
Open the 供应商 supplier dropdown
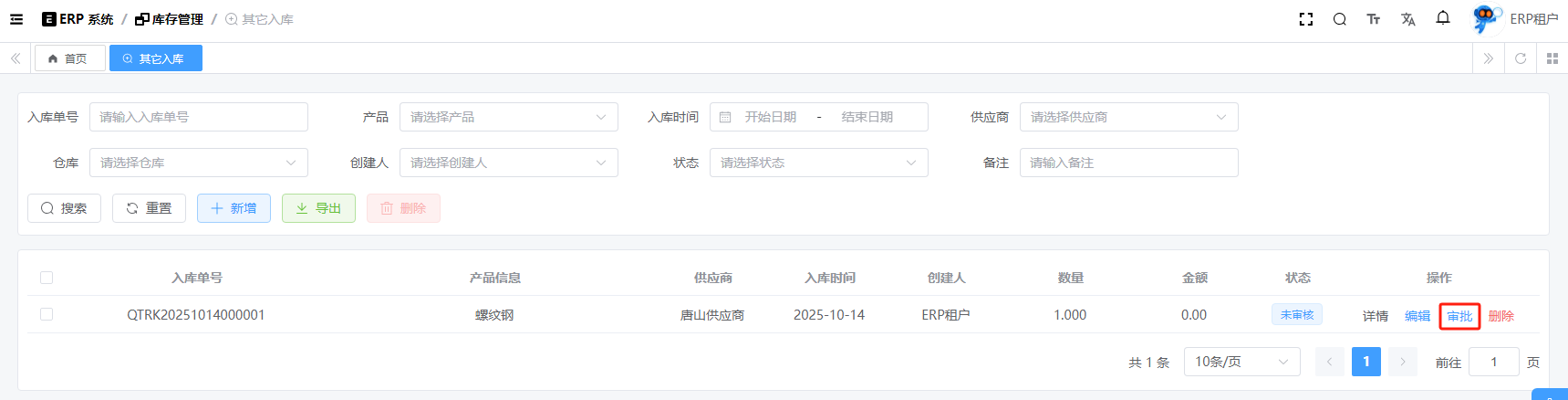coord(1128,117)
